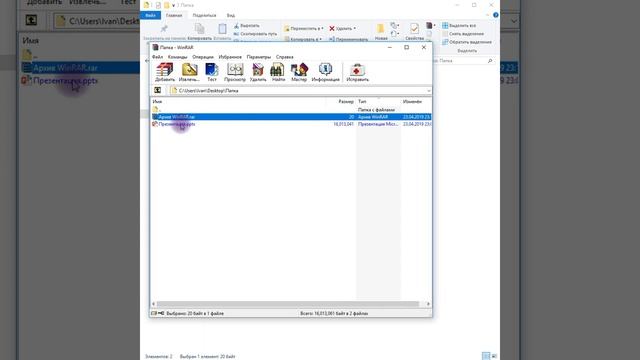This screenshot has width=640, height=360.
Task: Click Скопировать путь in Explorer ribbon
Action: pos(255,34)
